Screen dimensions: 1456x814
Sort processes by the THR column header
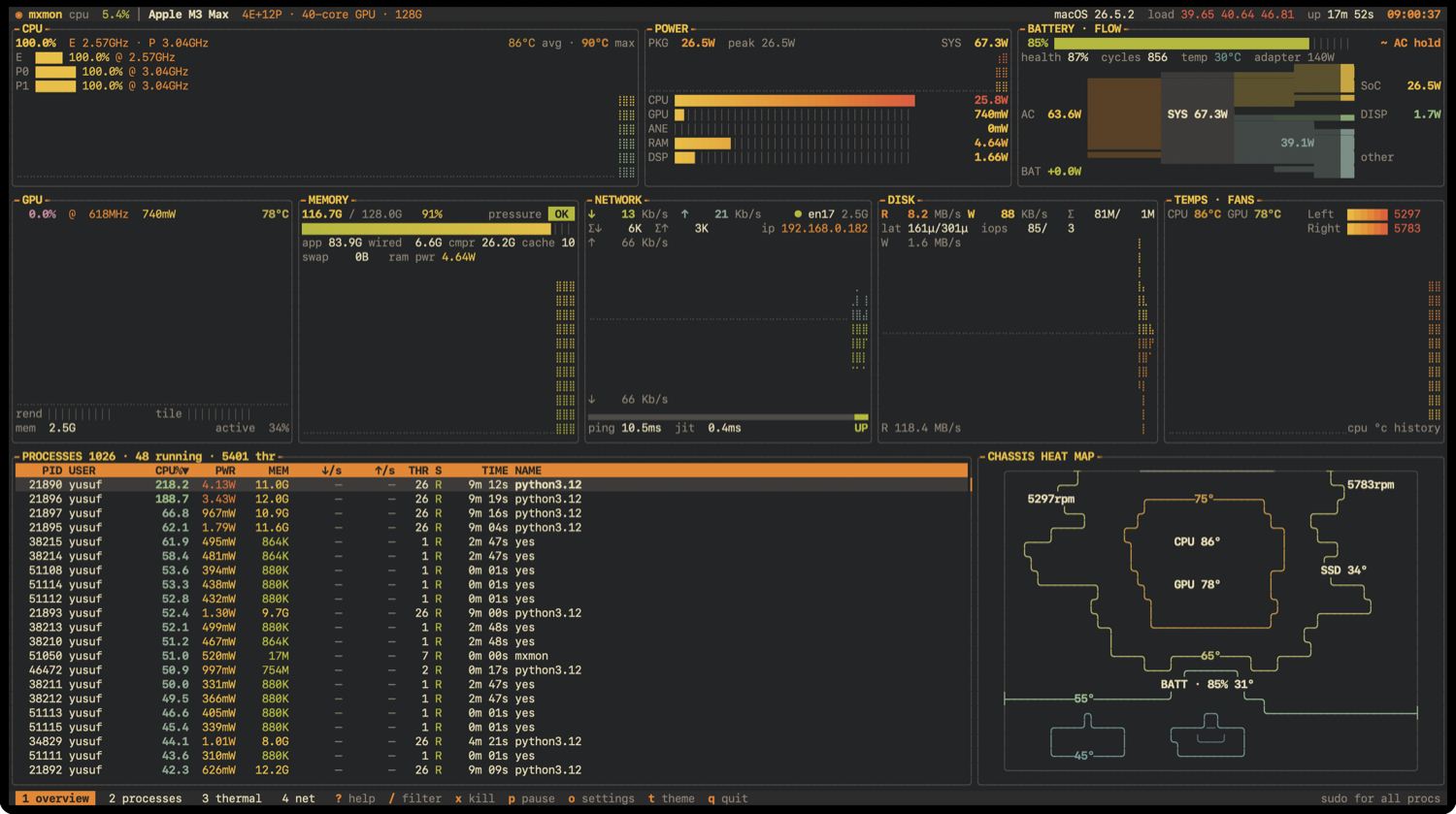click(418, 471)
